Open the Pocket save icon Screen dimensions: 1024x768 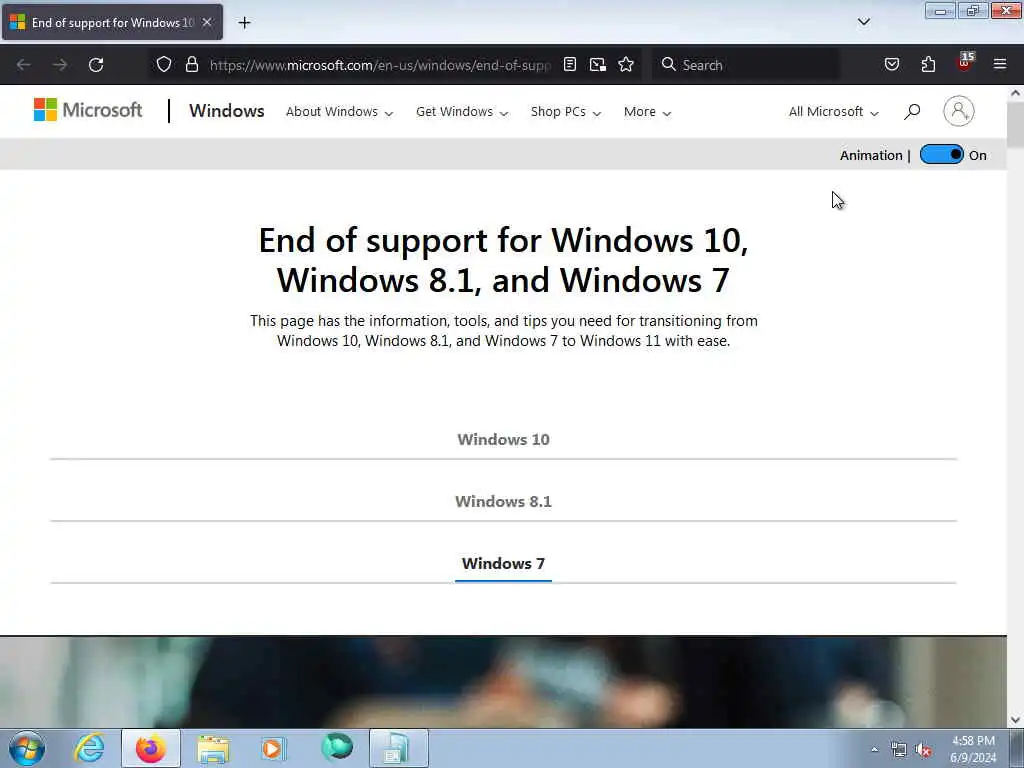click(x=891, y=65)
